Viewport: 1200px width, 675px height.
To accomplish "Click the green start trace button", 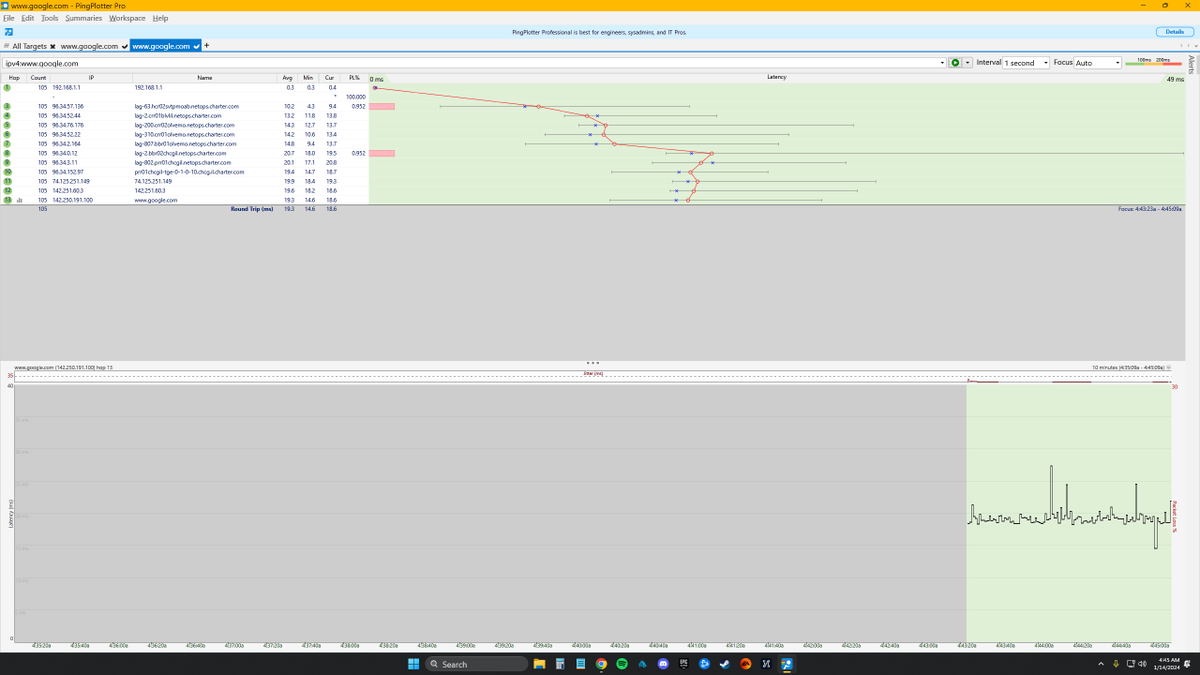I will point(956,63).
